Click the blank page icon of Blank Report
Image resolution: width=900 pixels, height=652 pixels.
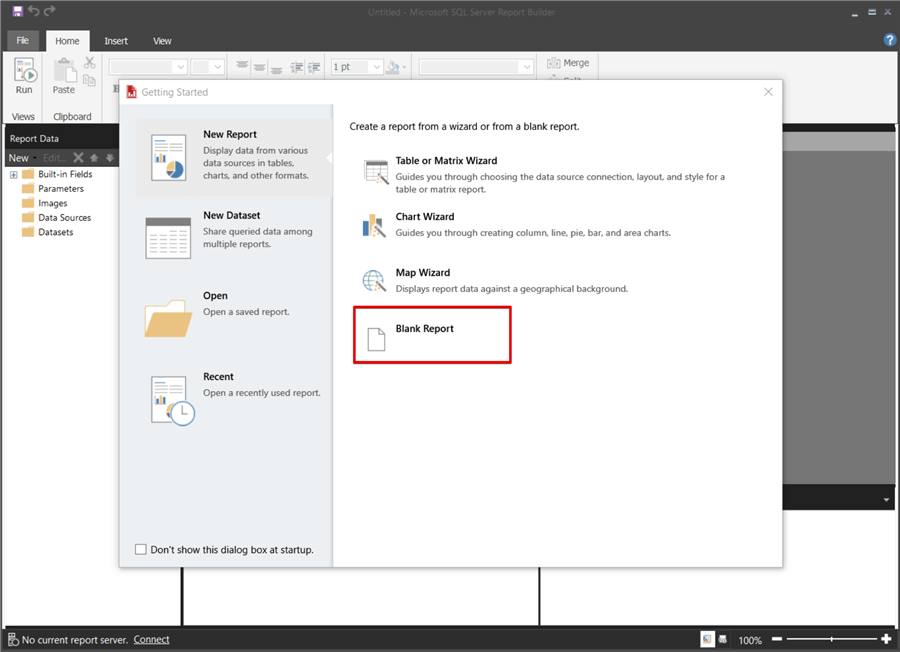click(x=377, y=339)
